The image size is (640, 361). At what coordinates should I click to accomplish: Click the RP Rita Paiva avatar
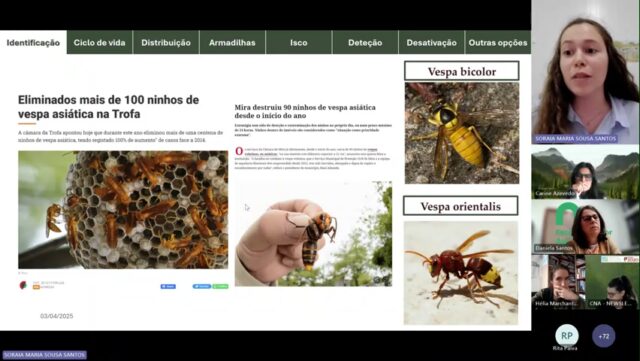pyautogui.click(x=567, y=336)
